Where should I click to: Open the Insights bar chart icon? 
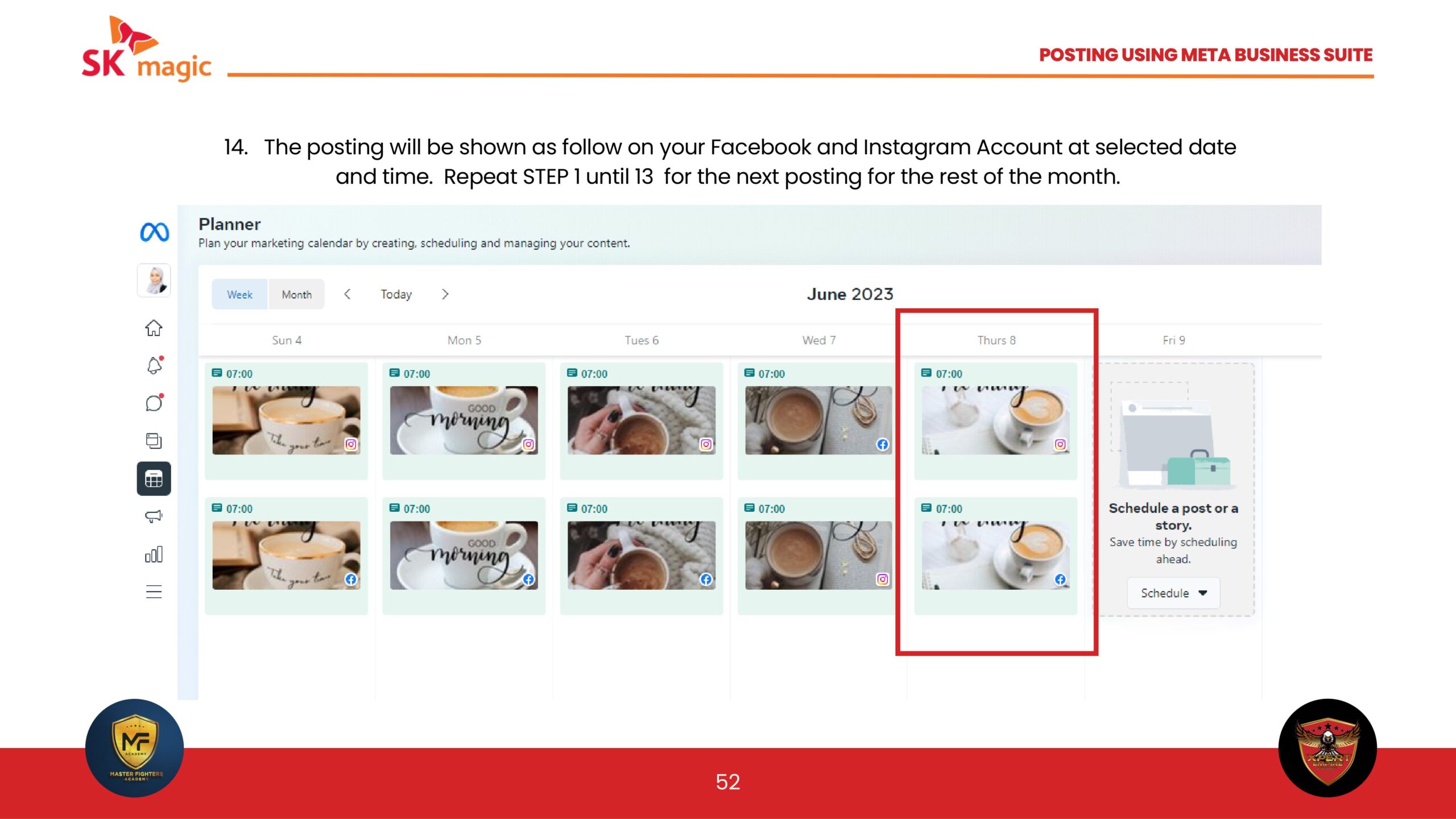(x=154, y=554)
